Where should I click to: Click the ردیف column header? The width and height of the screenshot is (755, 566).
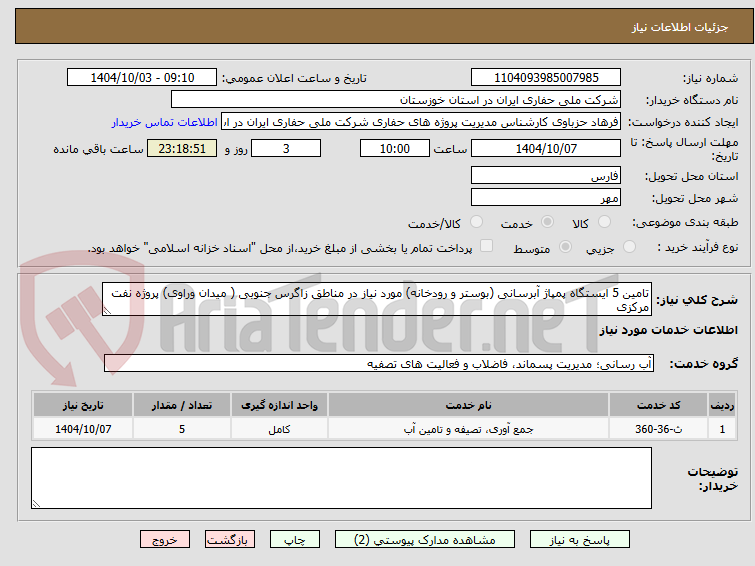(722, 405)
